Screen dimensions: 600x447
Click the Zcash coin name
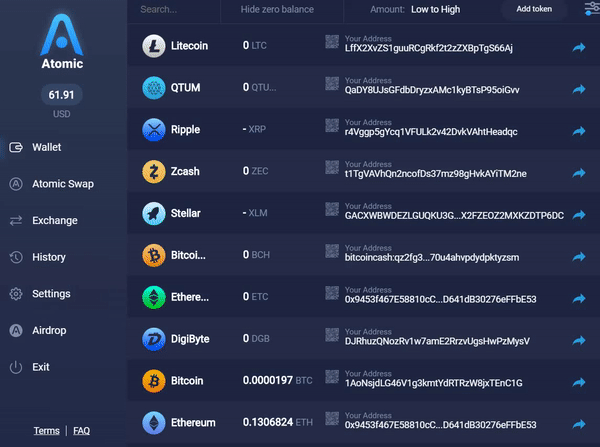[x=185, y=171]
